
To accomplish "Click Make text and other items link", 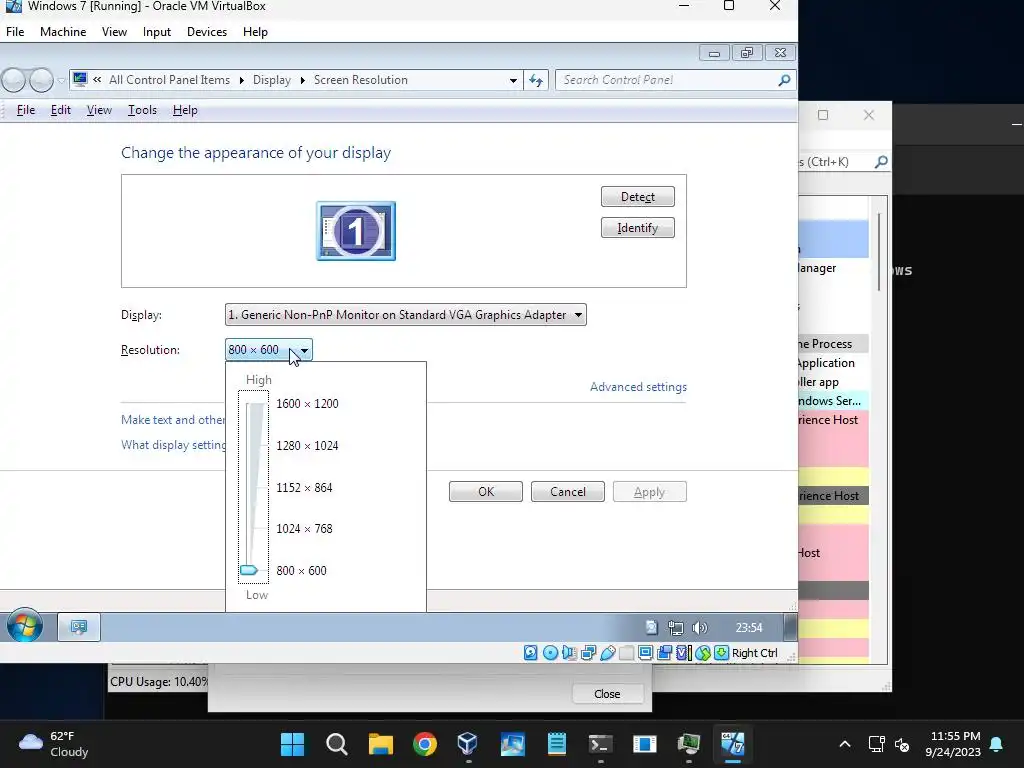I will pos(173,420).
